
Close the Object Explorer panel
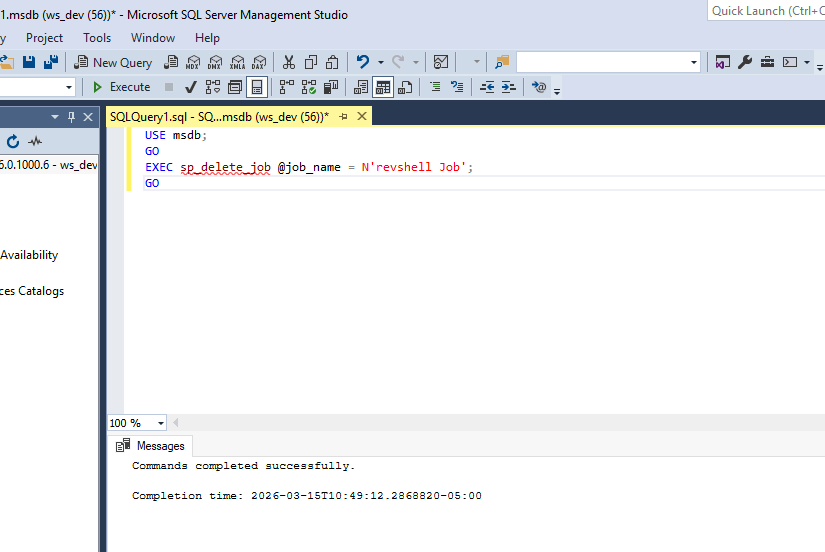(x=88, y=117)
